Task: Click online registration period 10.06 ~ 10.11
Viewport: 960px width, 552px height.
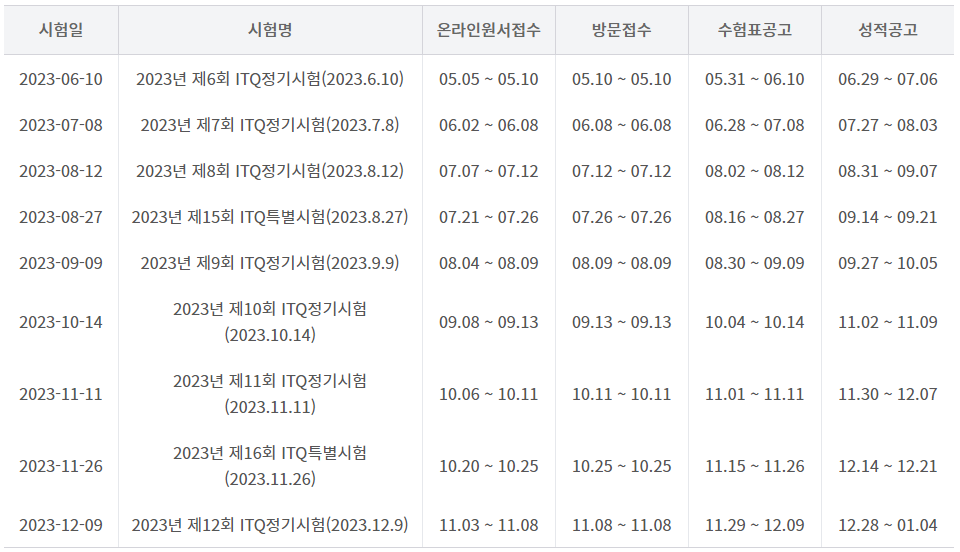Action: click(x=489, y=394)
